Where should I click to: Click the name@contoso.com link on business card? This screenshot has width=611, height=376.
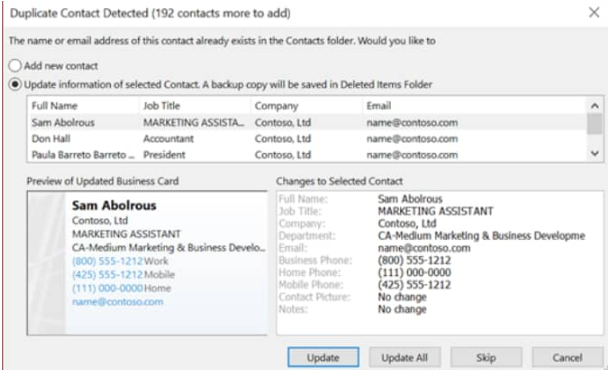(118, 302)
